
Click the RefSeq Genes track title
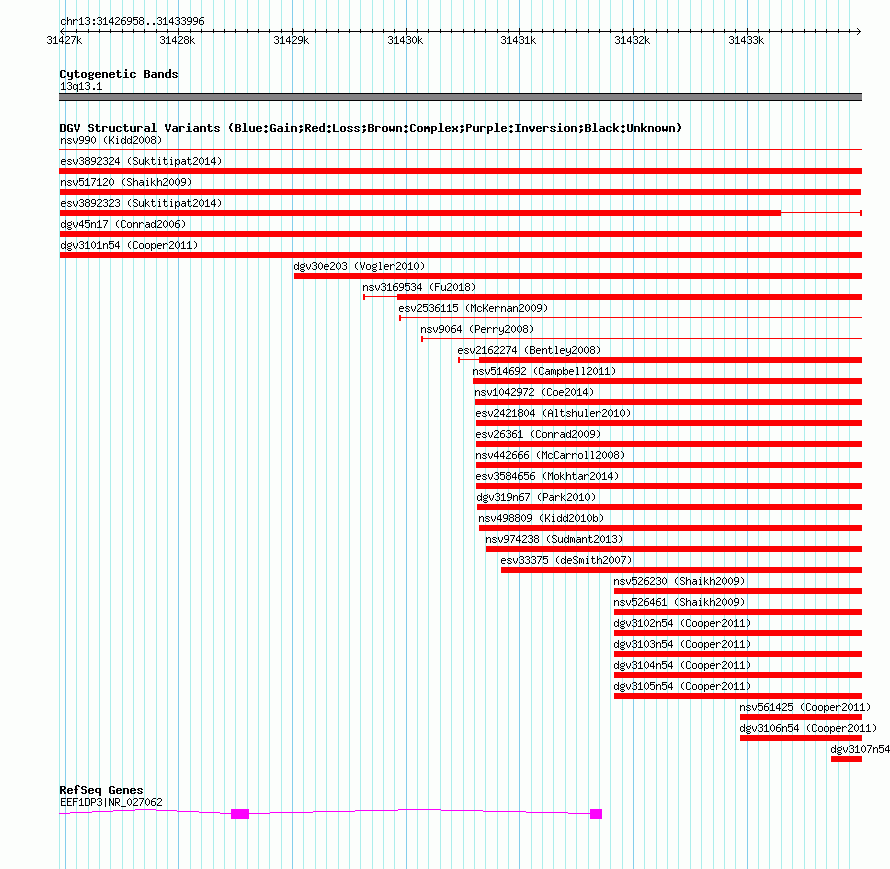(101, 790)
